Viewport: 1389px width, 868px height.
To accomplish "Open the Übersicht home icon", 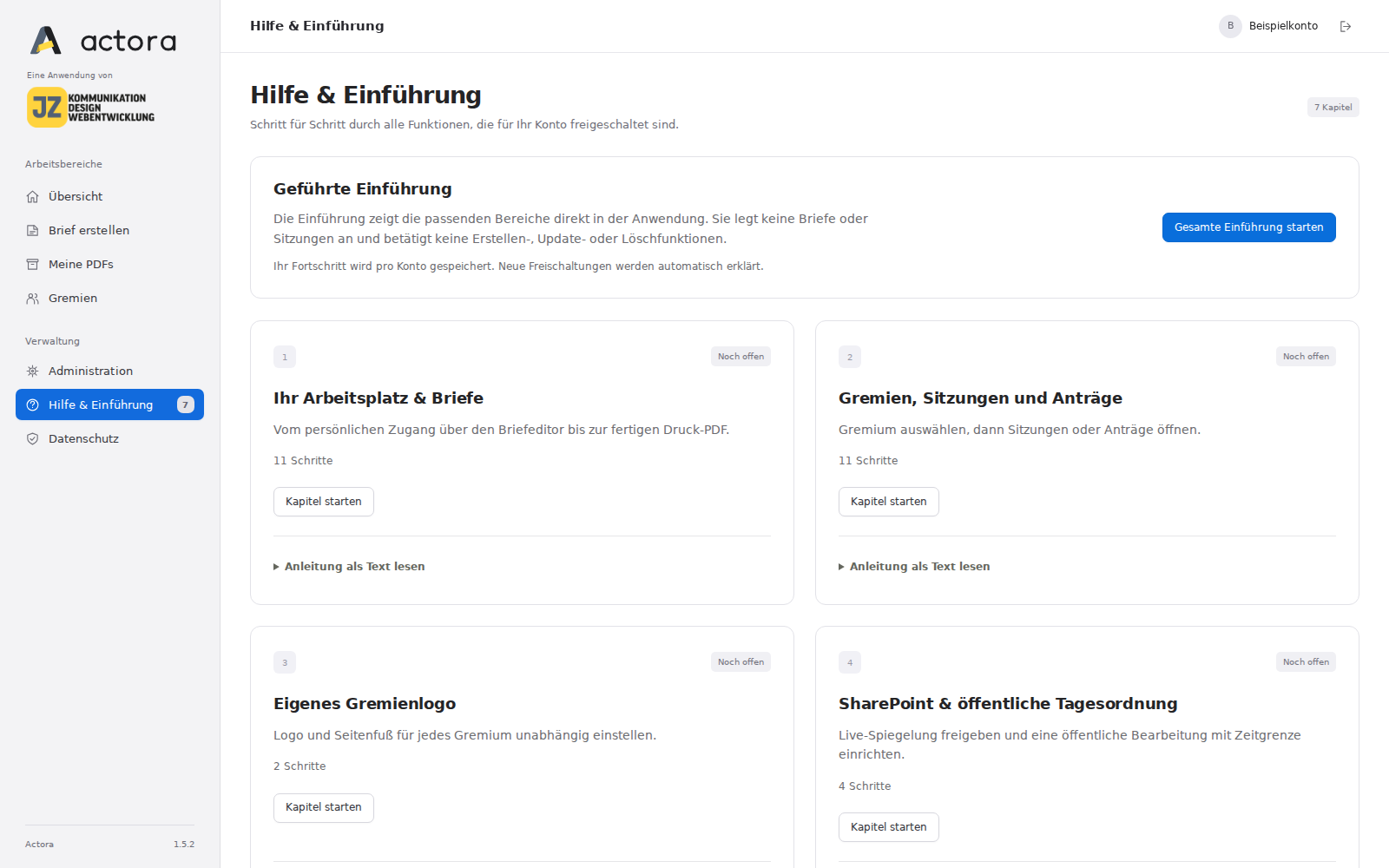I will pos(32,197).
